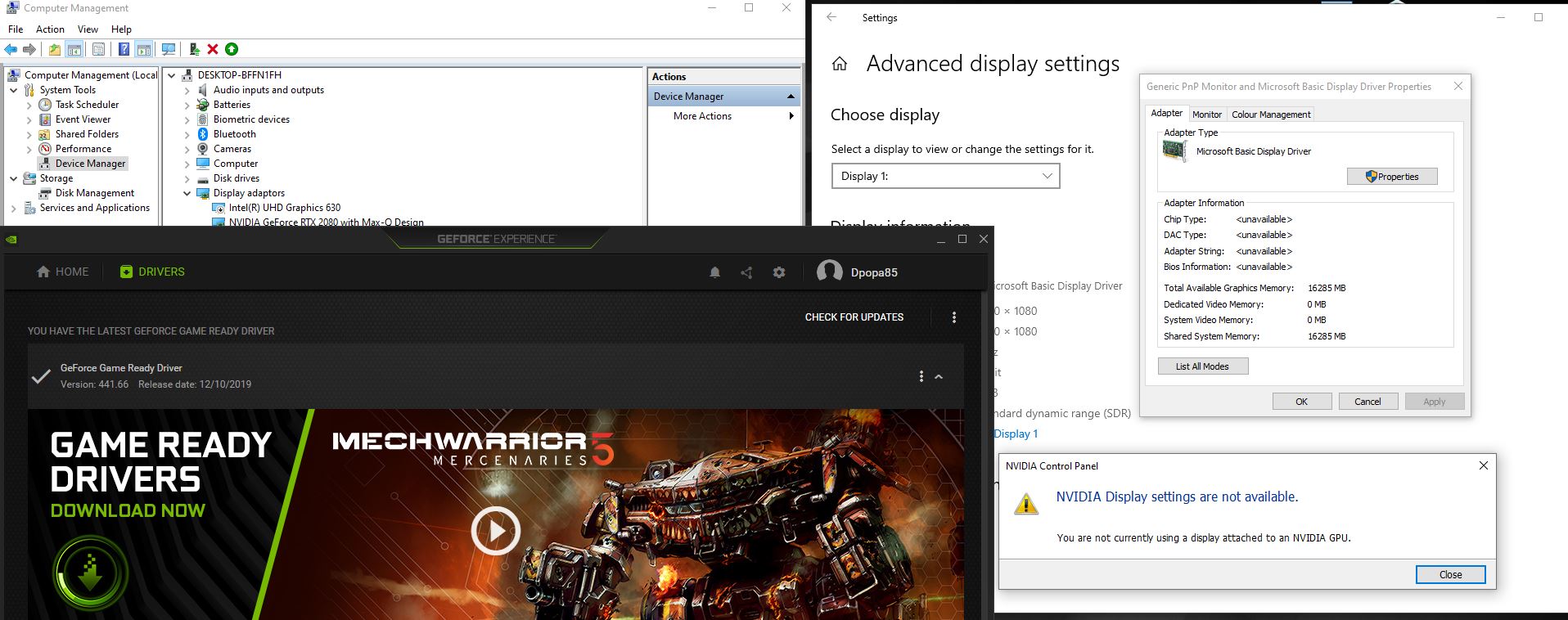
Task: Expand Services and Applications node
Action: pyautogui.click(x=14, y=208)
